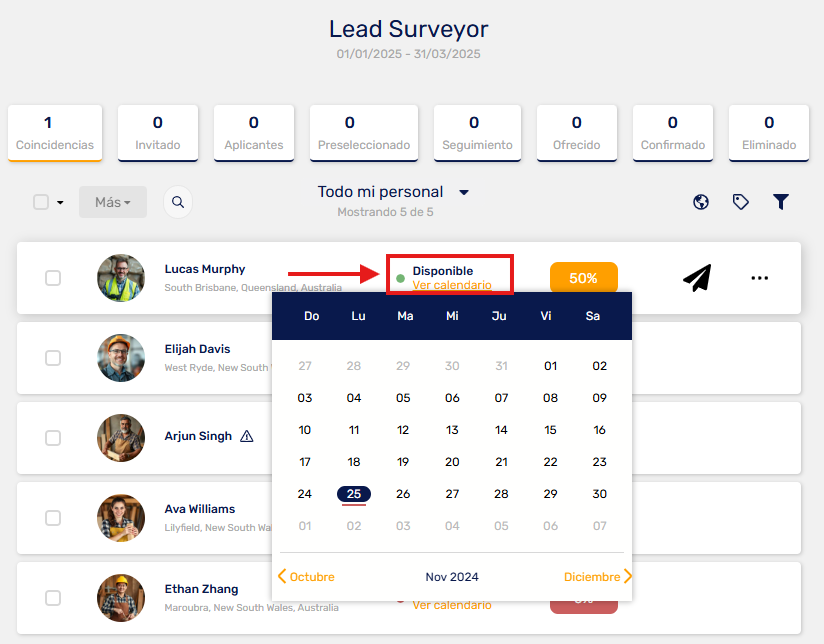Viewport: 824px width, 644px height.
Task: Open Elijah Davis's name
Action: click(197, 349)
